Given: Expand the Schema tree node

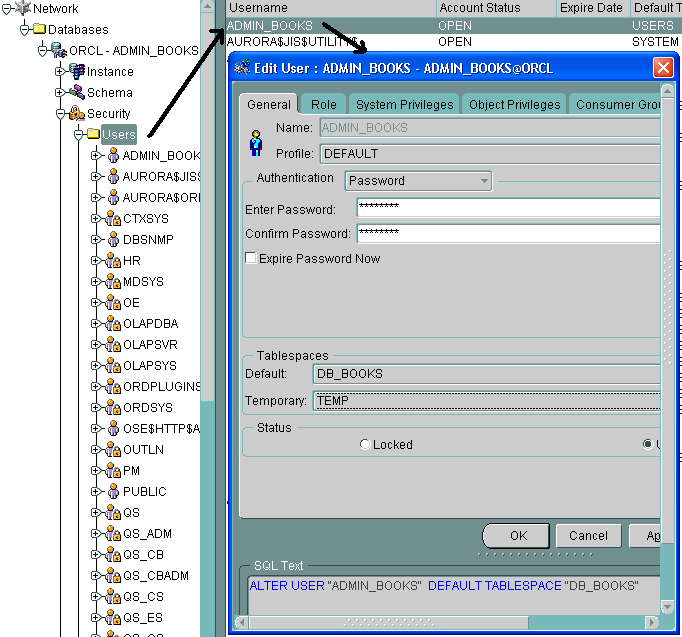Looking at the screenshot, I should point(60,92).
